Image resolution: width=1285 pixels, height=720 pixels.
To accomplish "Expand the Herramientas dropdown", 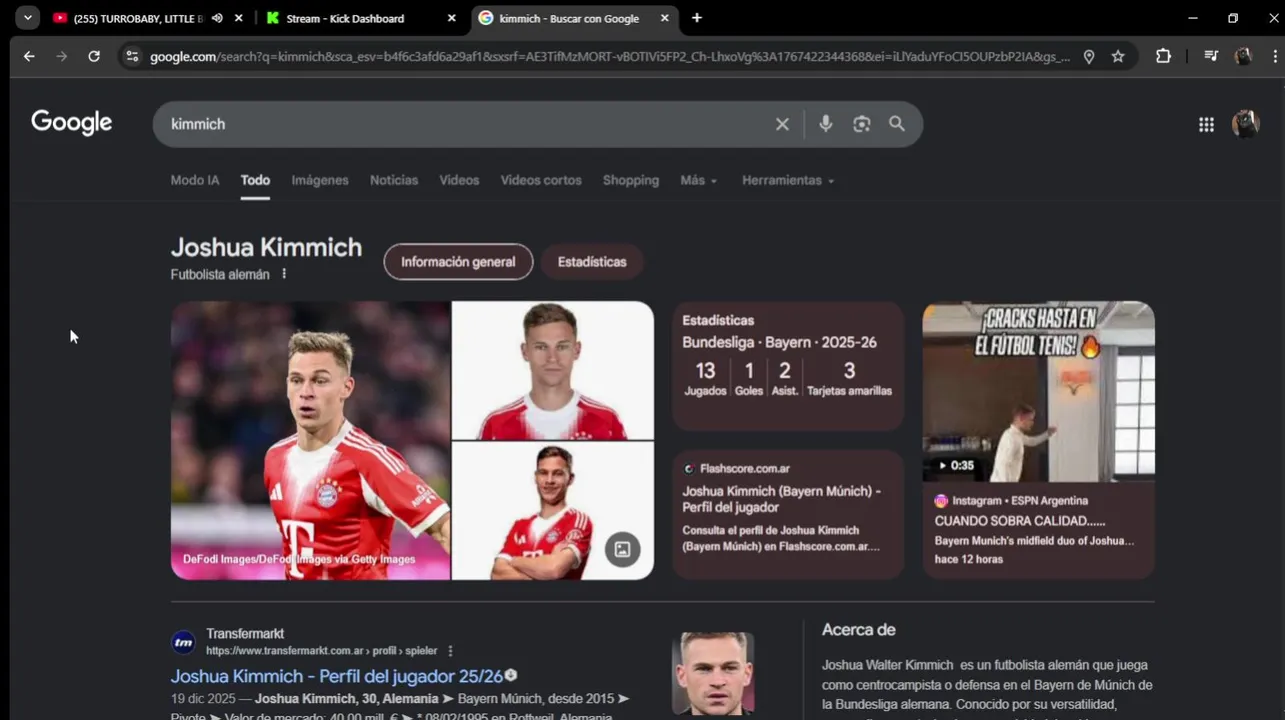I will (x=788, y=180).
